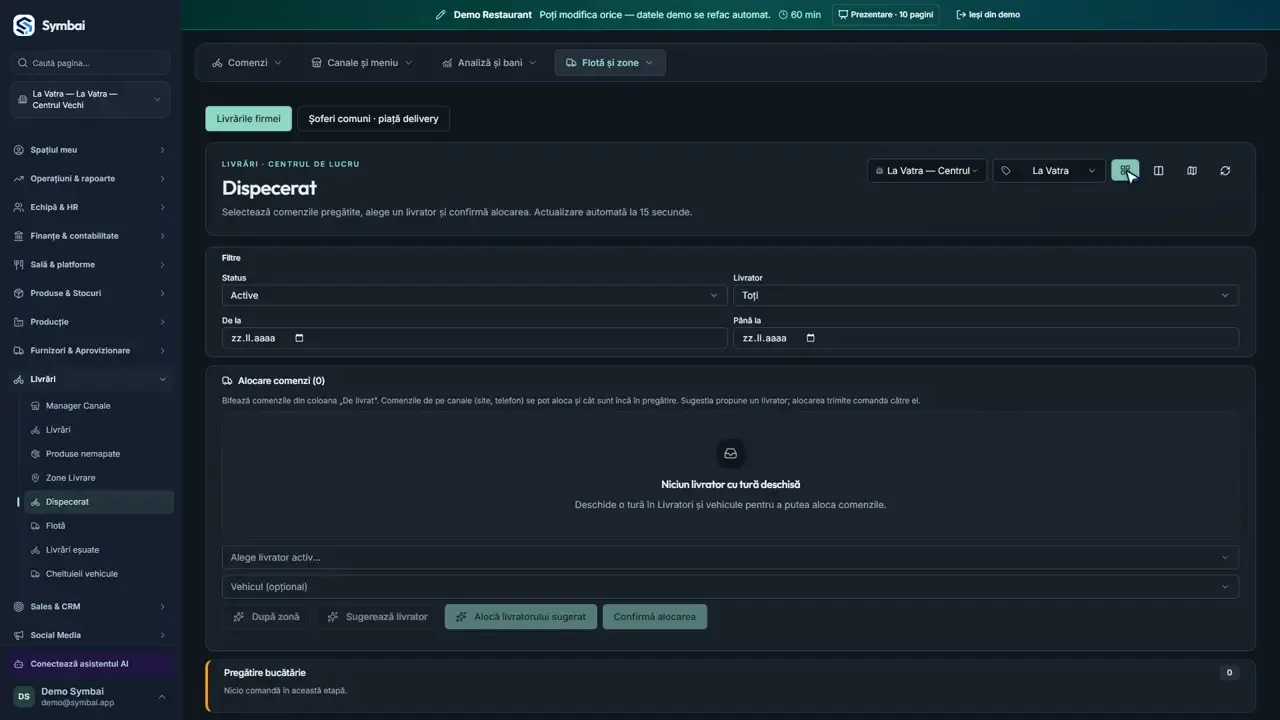
Task: Open the Status dropdown showing Active
Action: coord(474,295)
